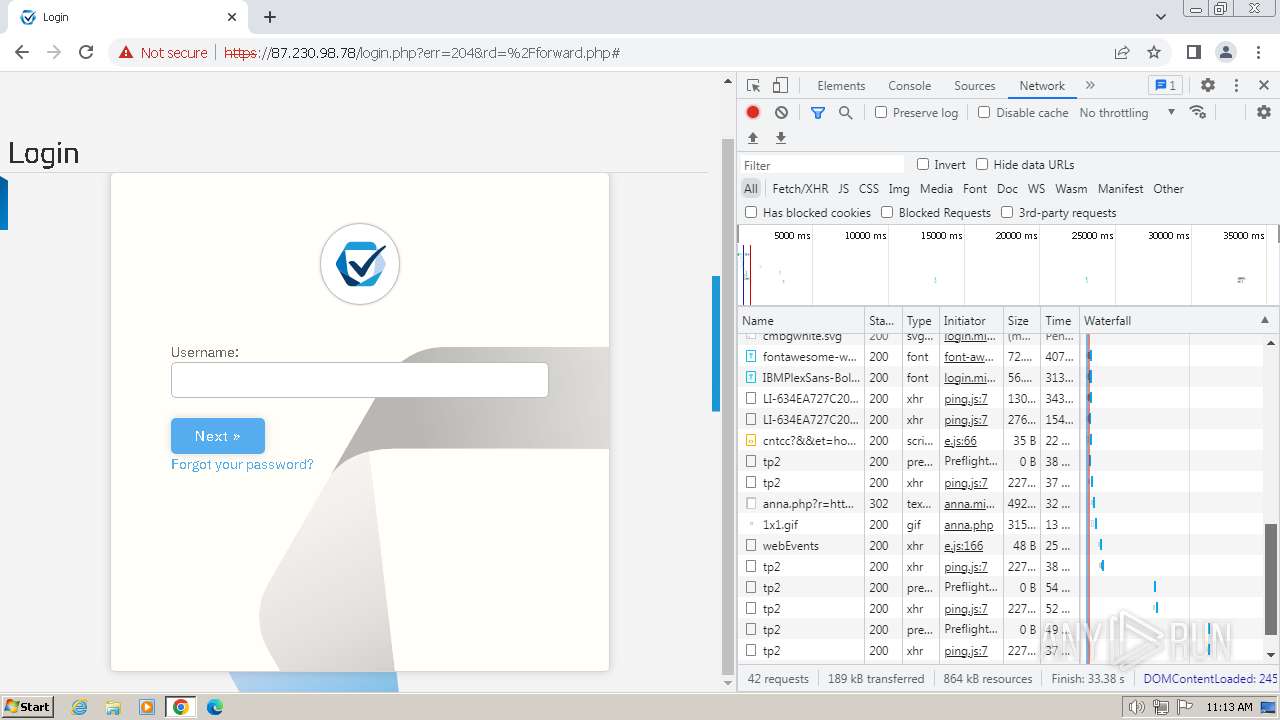Select the Network tab
1280x720 pixels.
click(x=1042, y=86)
